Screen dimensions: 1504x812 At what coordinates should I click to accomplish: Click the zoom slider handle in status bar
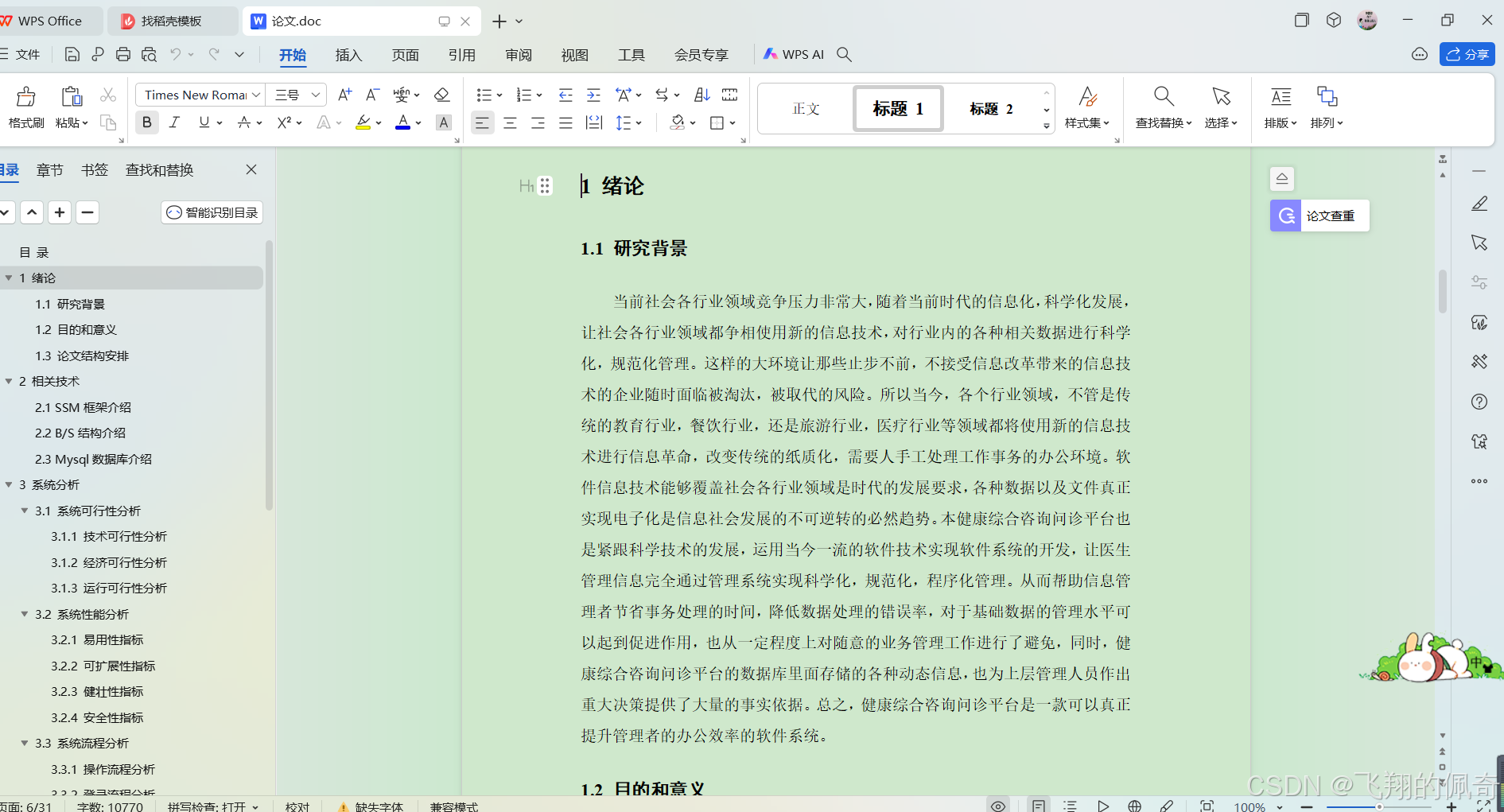coord(1379,806)
